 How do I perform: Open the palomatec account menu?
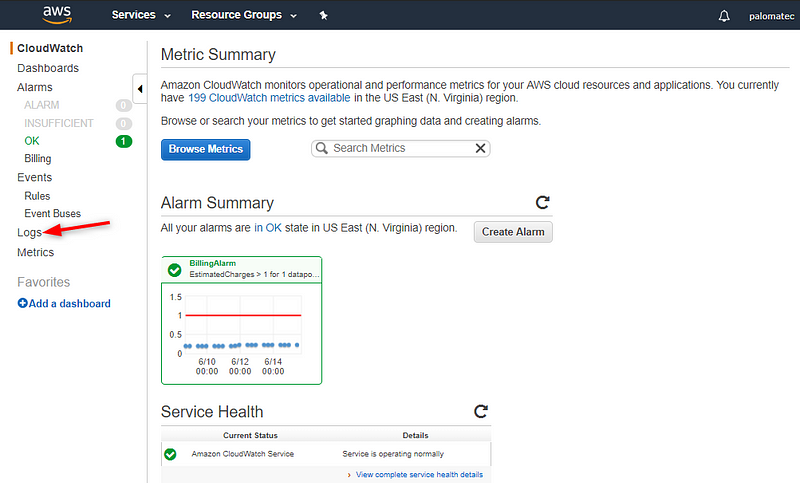click(x=771, y=16)
